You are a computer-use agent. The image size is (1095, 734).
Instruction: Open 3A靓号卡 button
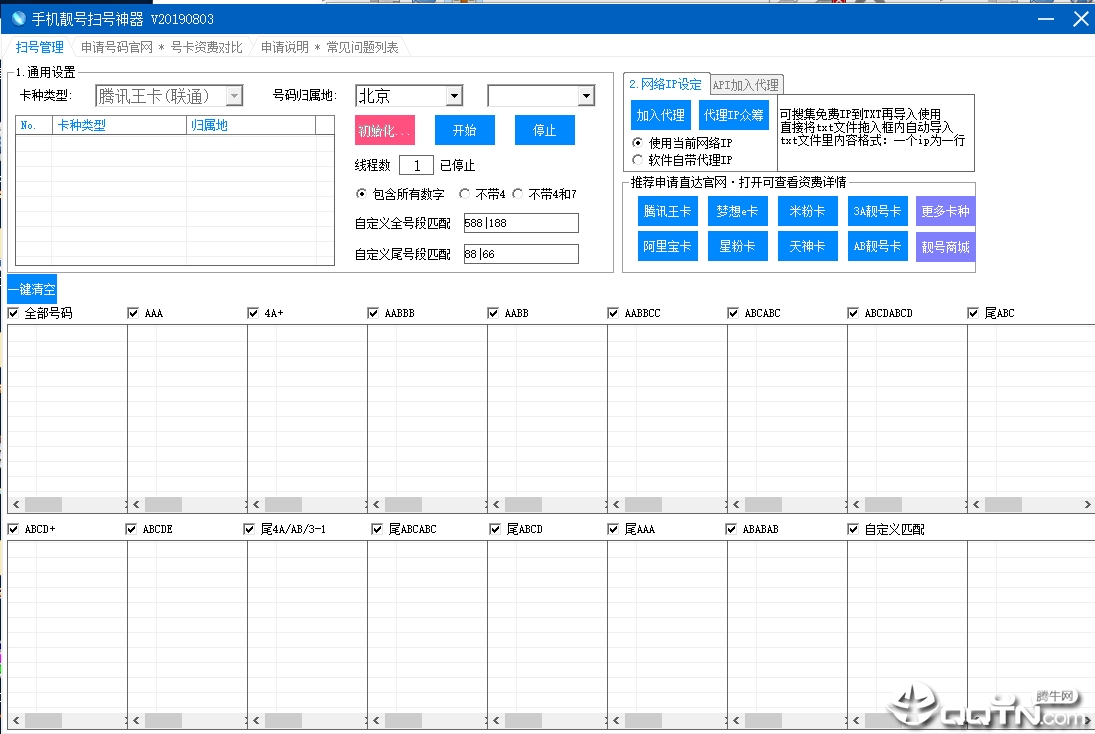click(x=877, y=211)
